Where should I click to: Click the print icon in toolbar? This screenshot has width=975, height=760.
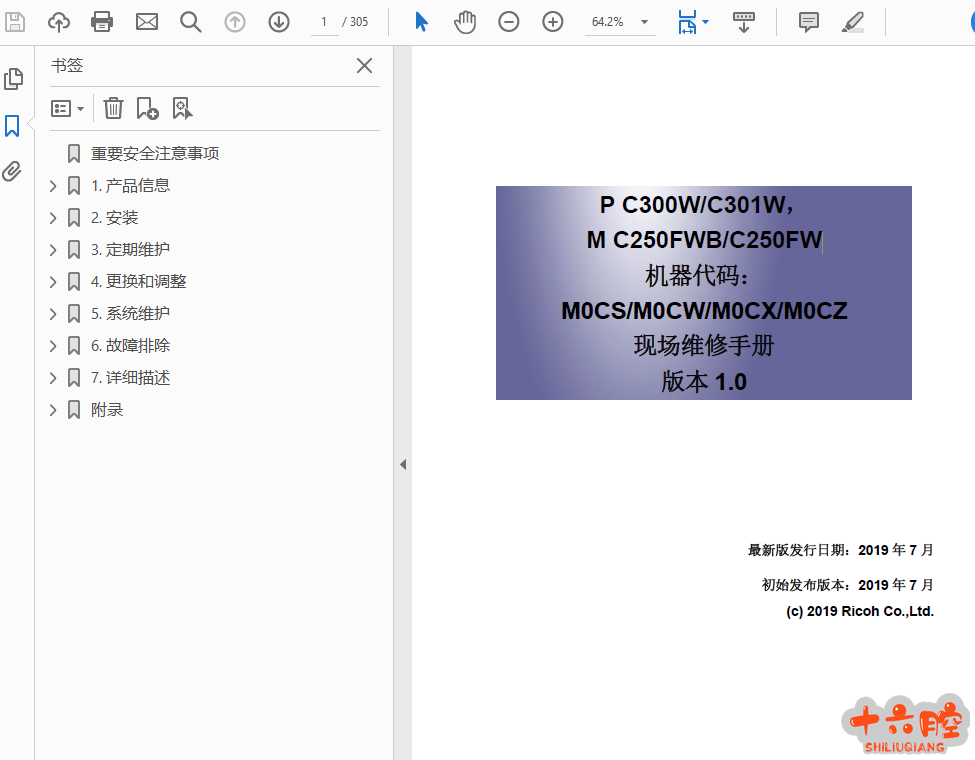[102, 21]
